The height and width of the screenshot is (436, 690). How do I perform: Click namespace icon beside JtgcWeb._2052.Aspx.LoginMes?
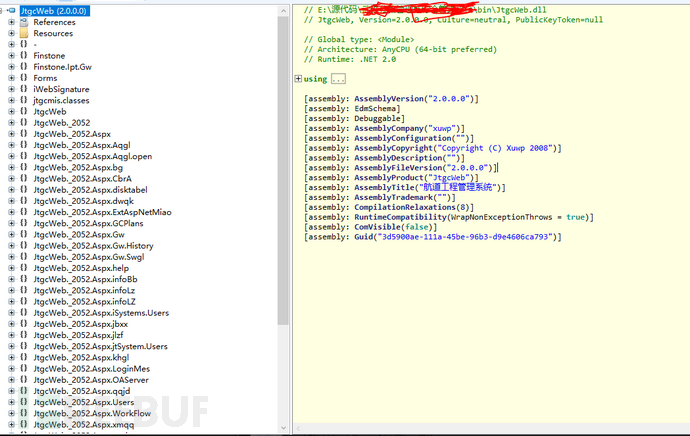click(24, 368)
